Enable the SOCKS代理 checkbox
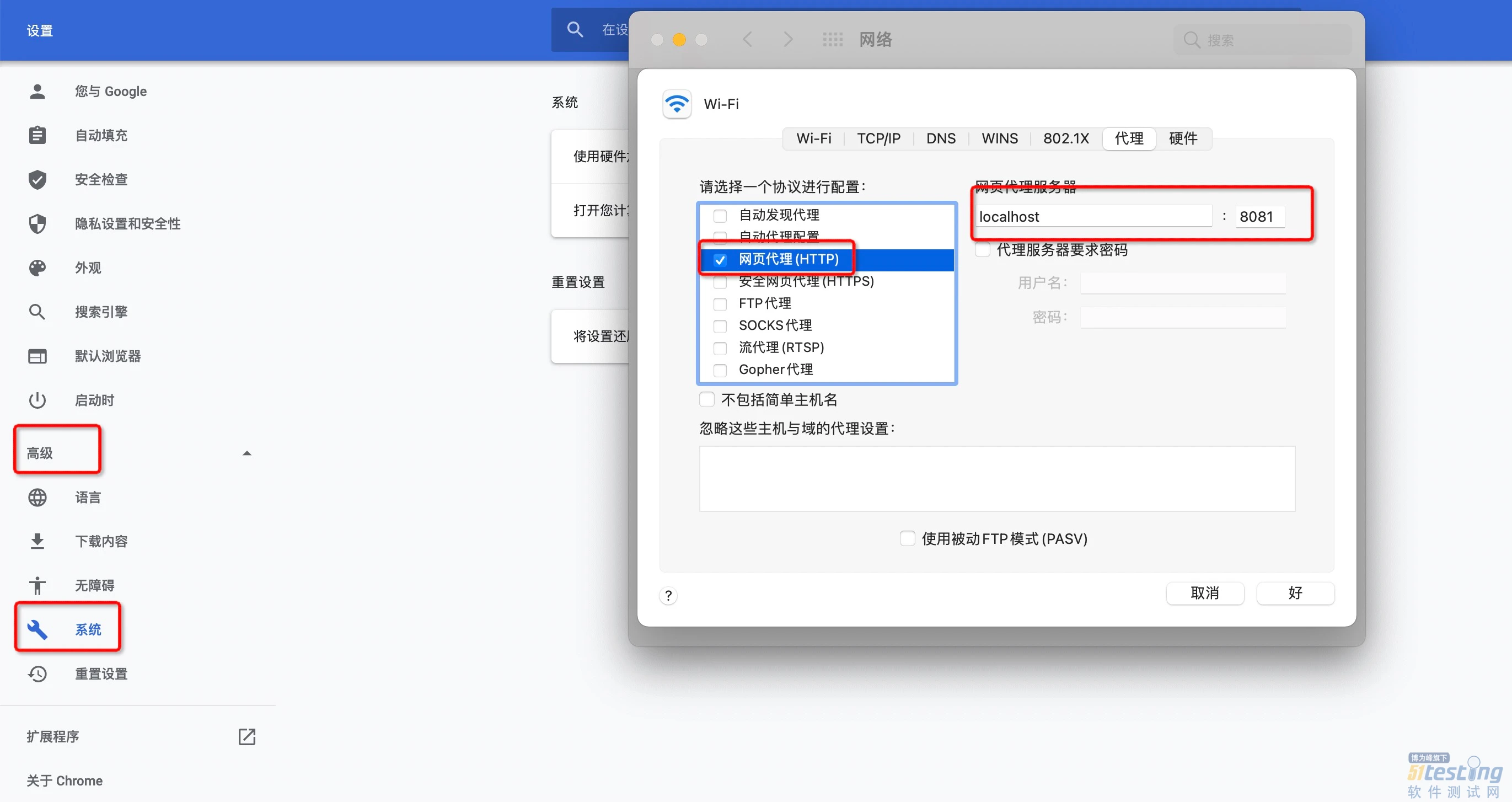The height and width of the screenshot is (802, 1512). click(x=720, y=326)
